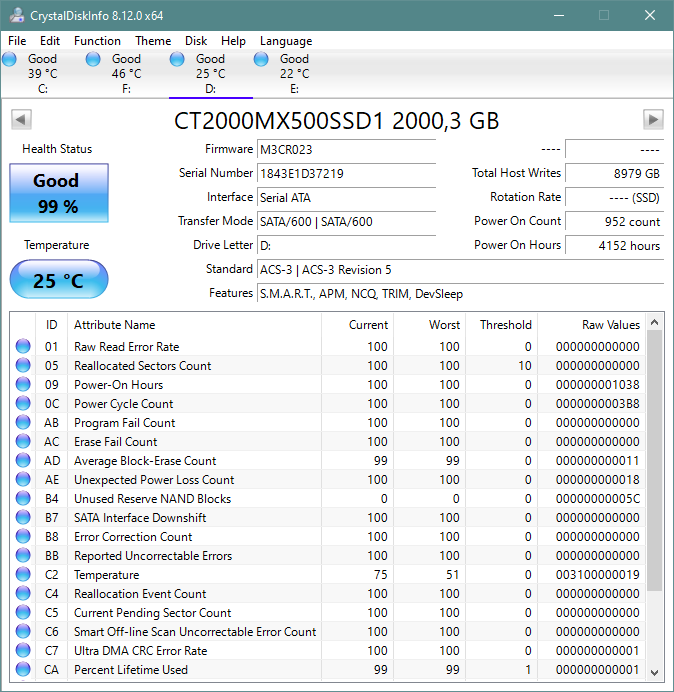Click the Serial Number field 1843E1D37219

click(x=346, y=173)
